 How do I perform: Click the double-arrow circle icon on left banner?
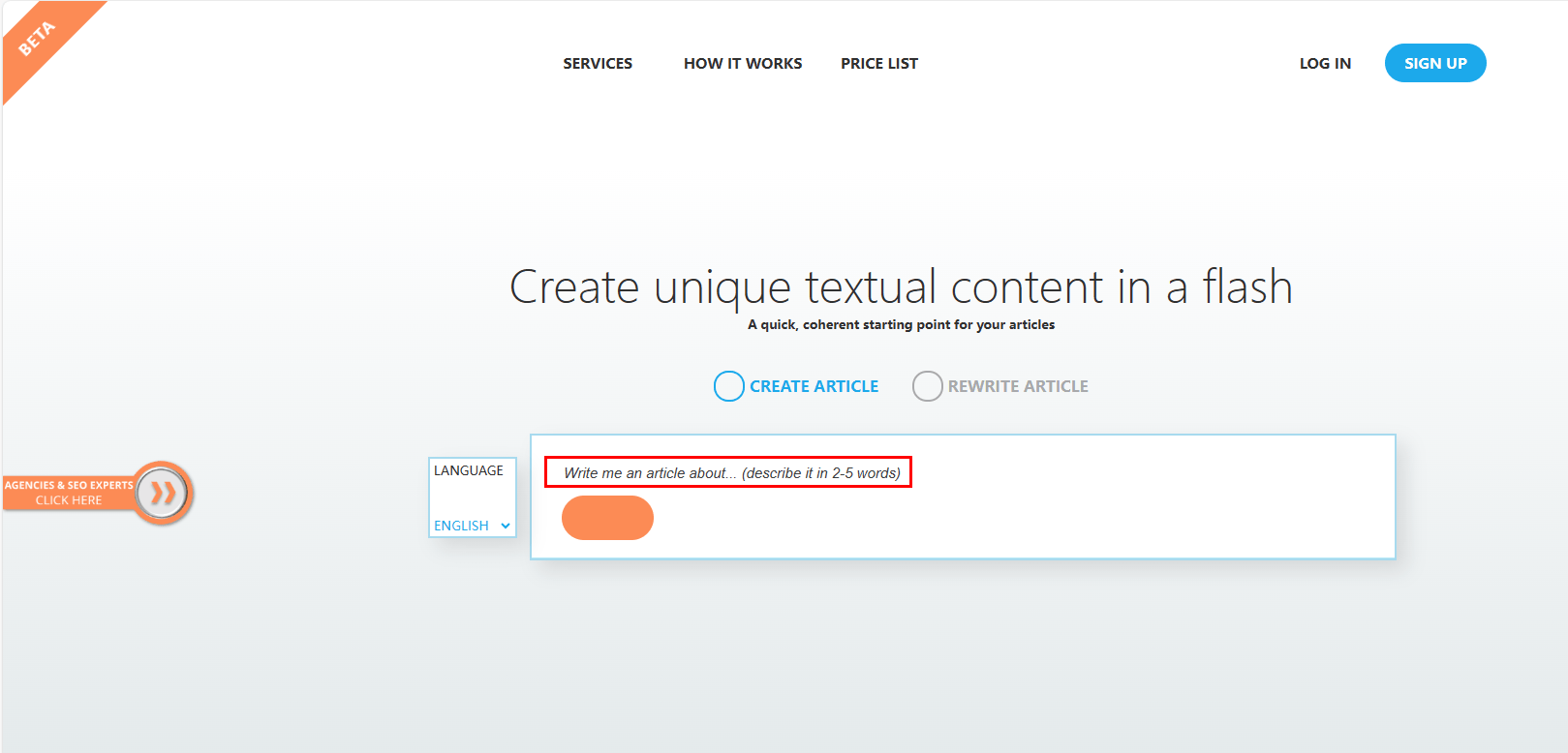coord(163,493)
